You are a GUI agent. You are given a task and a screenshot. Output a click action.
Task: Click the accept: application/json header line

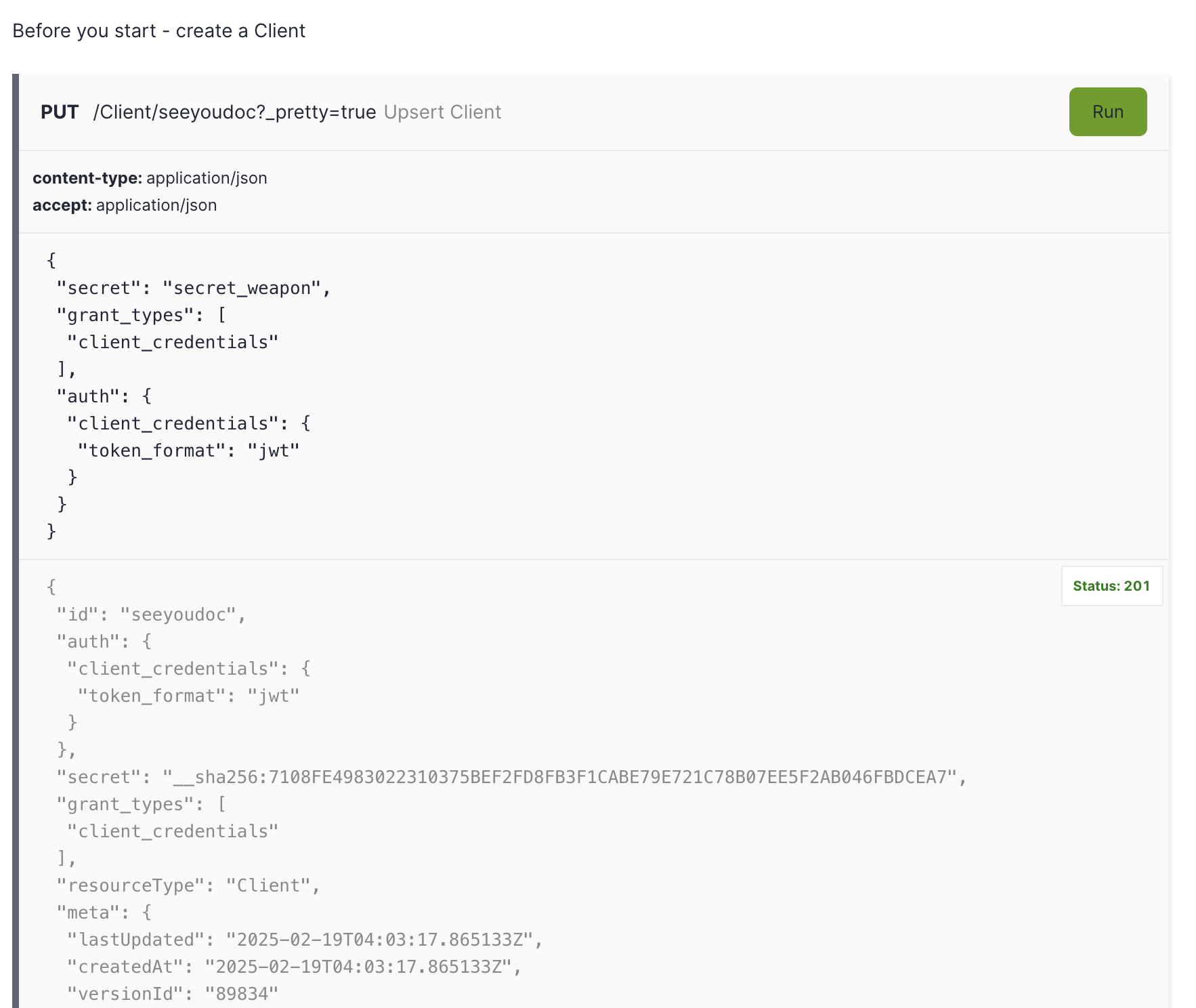(x=125, y=205)
